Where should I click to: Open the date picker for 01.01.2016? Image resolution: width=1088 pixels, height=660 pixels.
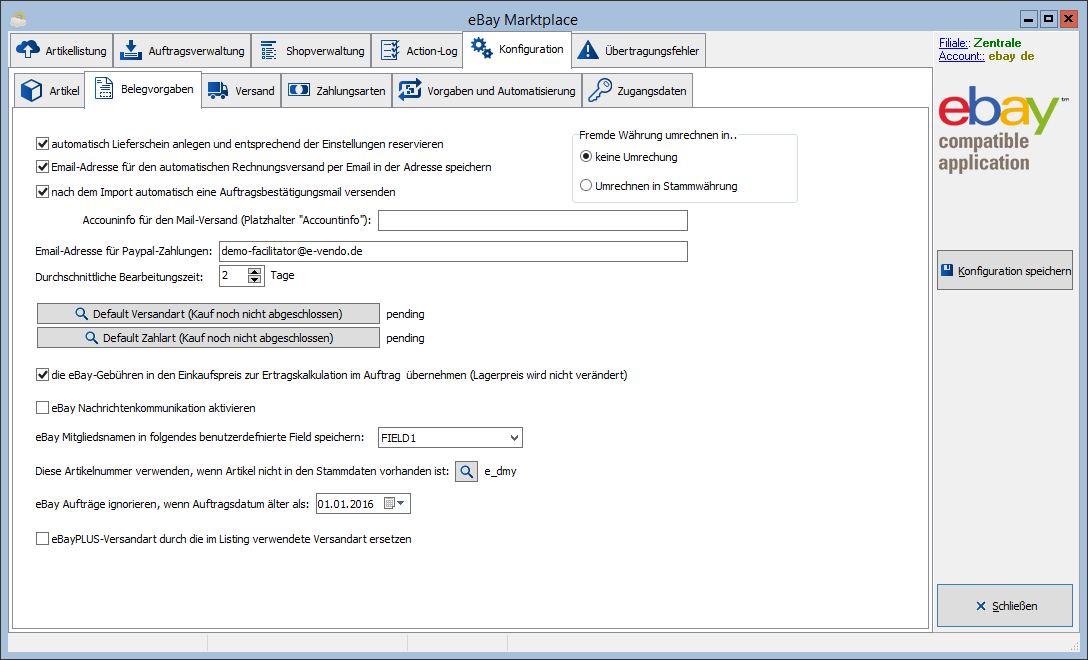point(396,503)
